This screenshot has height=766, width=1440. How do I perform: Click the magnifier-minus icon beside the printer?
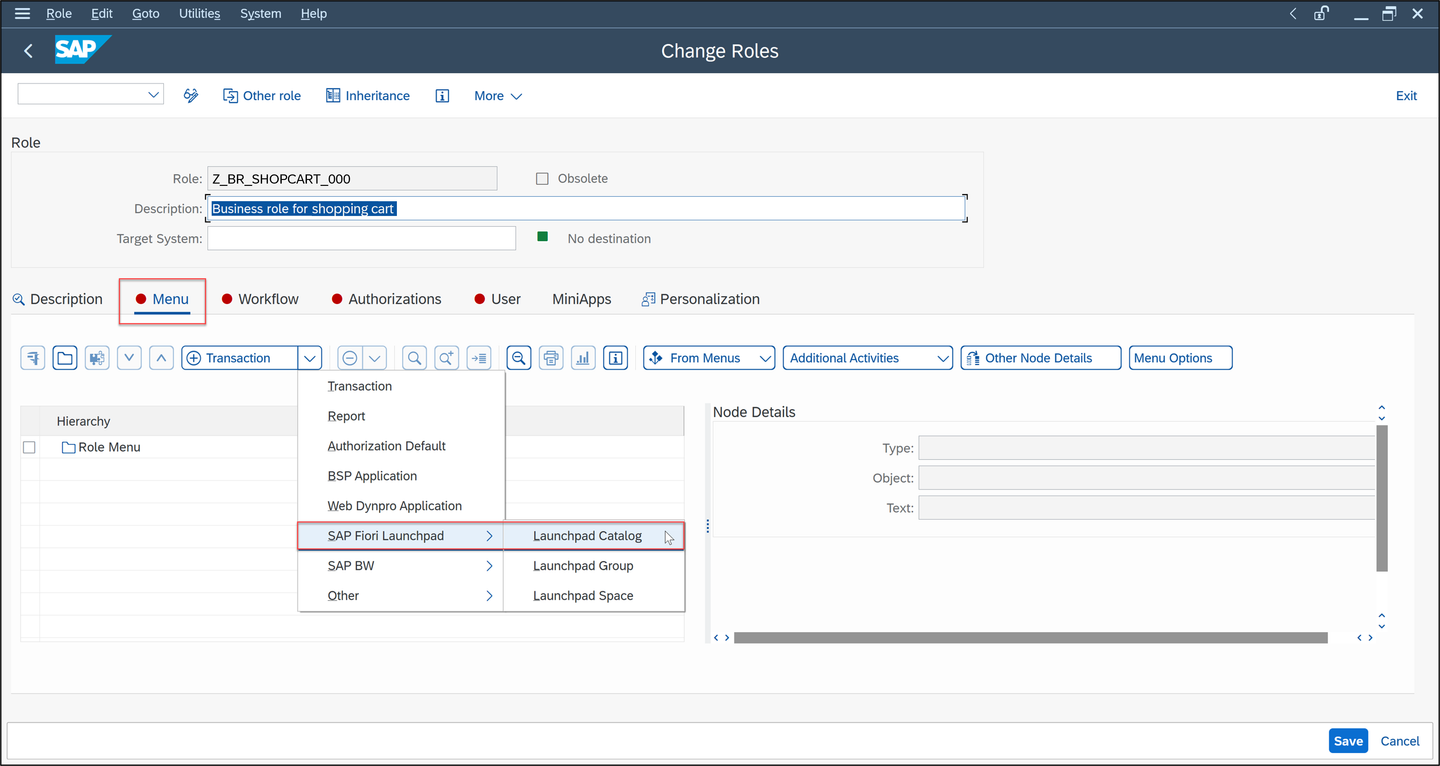pos(519,358)
